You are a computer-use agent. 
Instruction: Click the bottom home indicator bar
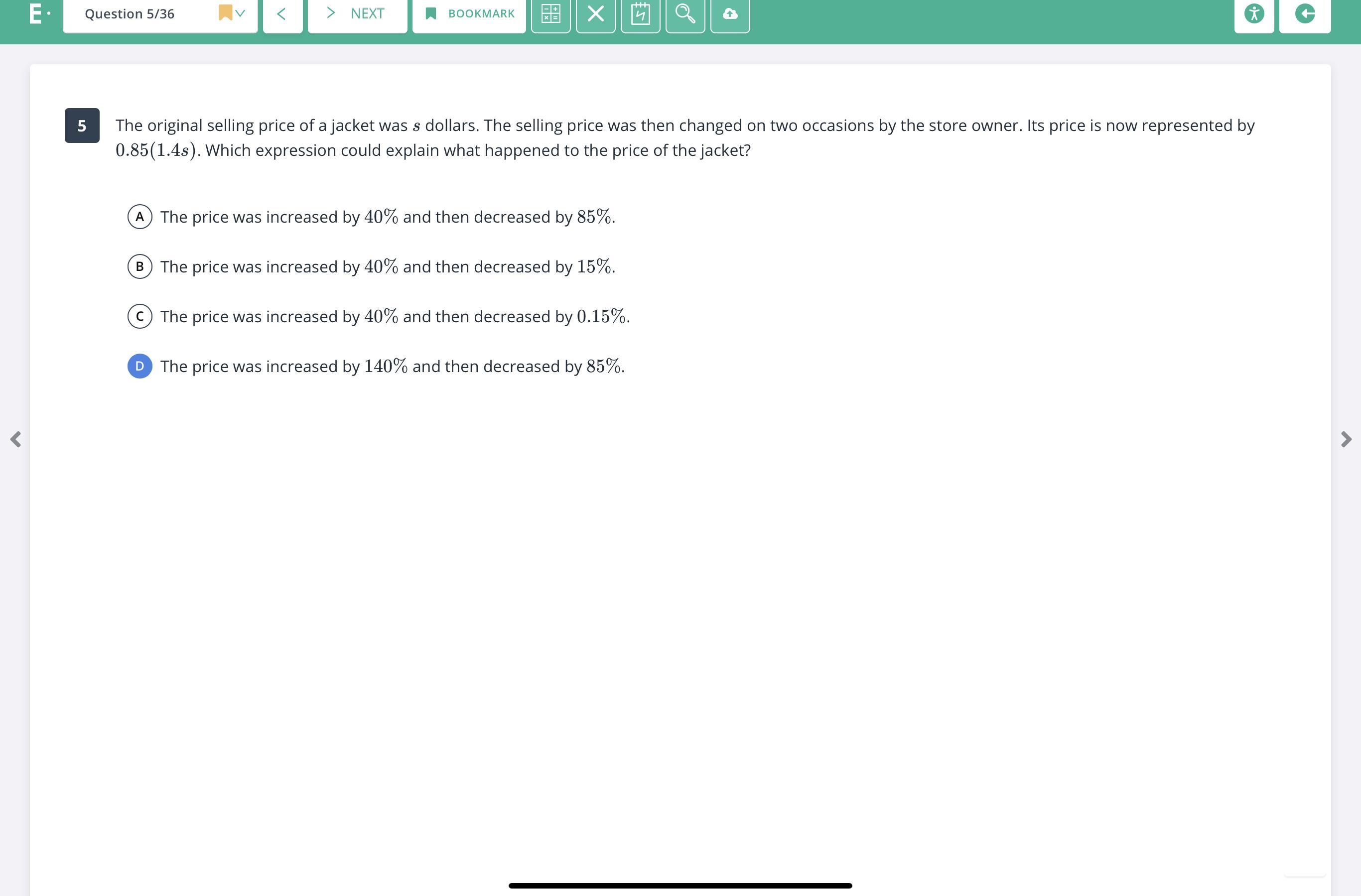coord(680,885)
